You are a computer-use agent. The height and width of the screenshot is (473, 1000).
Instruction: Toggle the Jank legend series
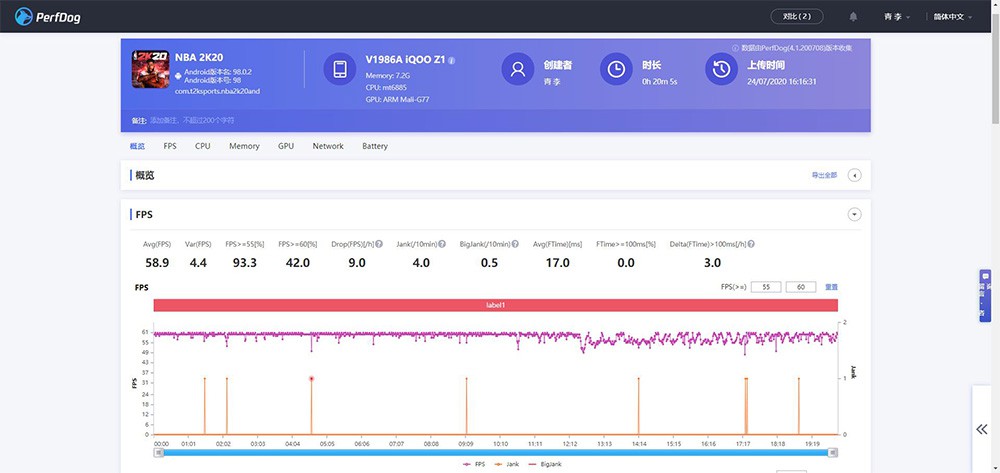click(x=506, y=465)
